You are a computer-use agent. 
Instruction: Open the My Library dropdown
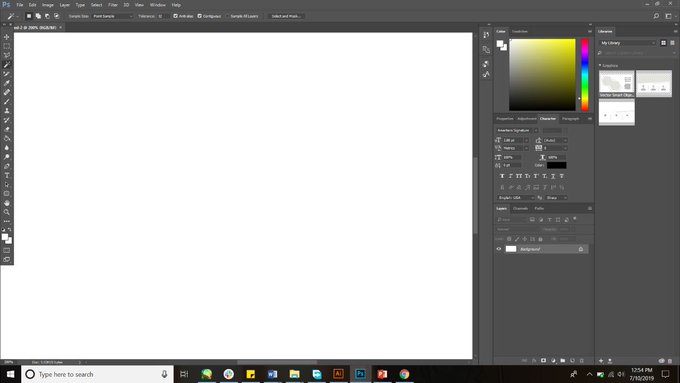(x=628, y=43)
